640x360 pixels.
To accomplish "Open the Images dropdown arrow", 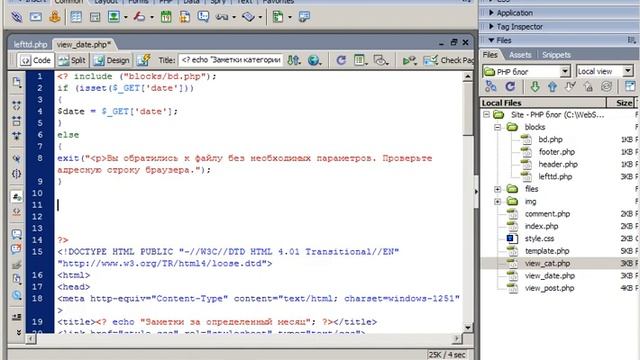I will 126,17.
